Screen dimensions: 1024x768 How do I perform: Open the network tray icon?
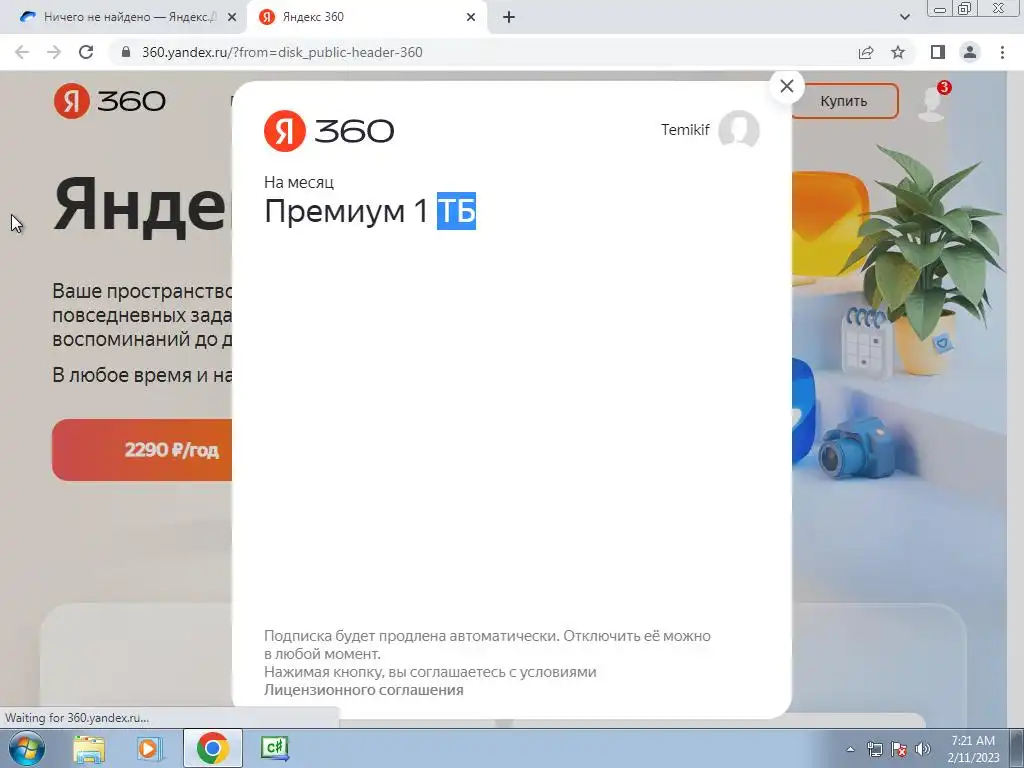tap(874, 749)
